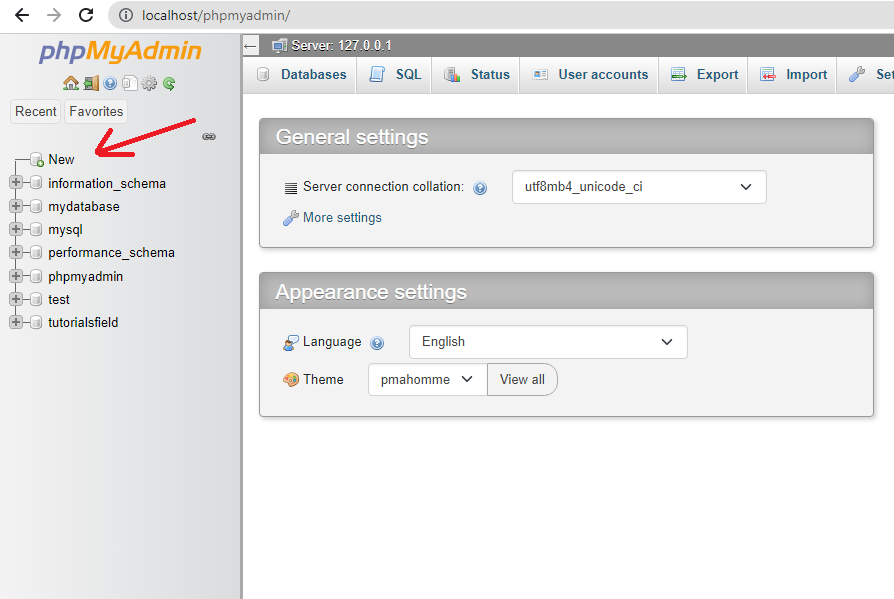
Task: Click database icon beside mysql
Action: pos(36,229)
